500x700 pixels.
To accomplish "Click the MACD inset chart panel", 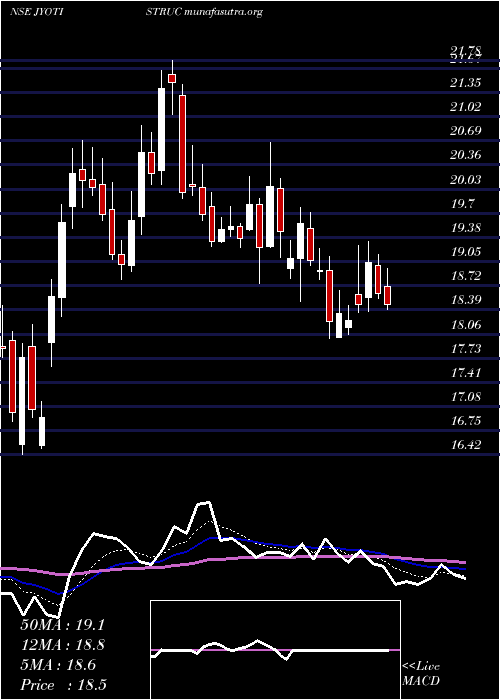I will point(275,650).
